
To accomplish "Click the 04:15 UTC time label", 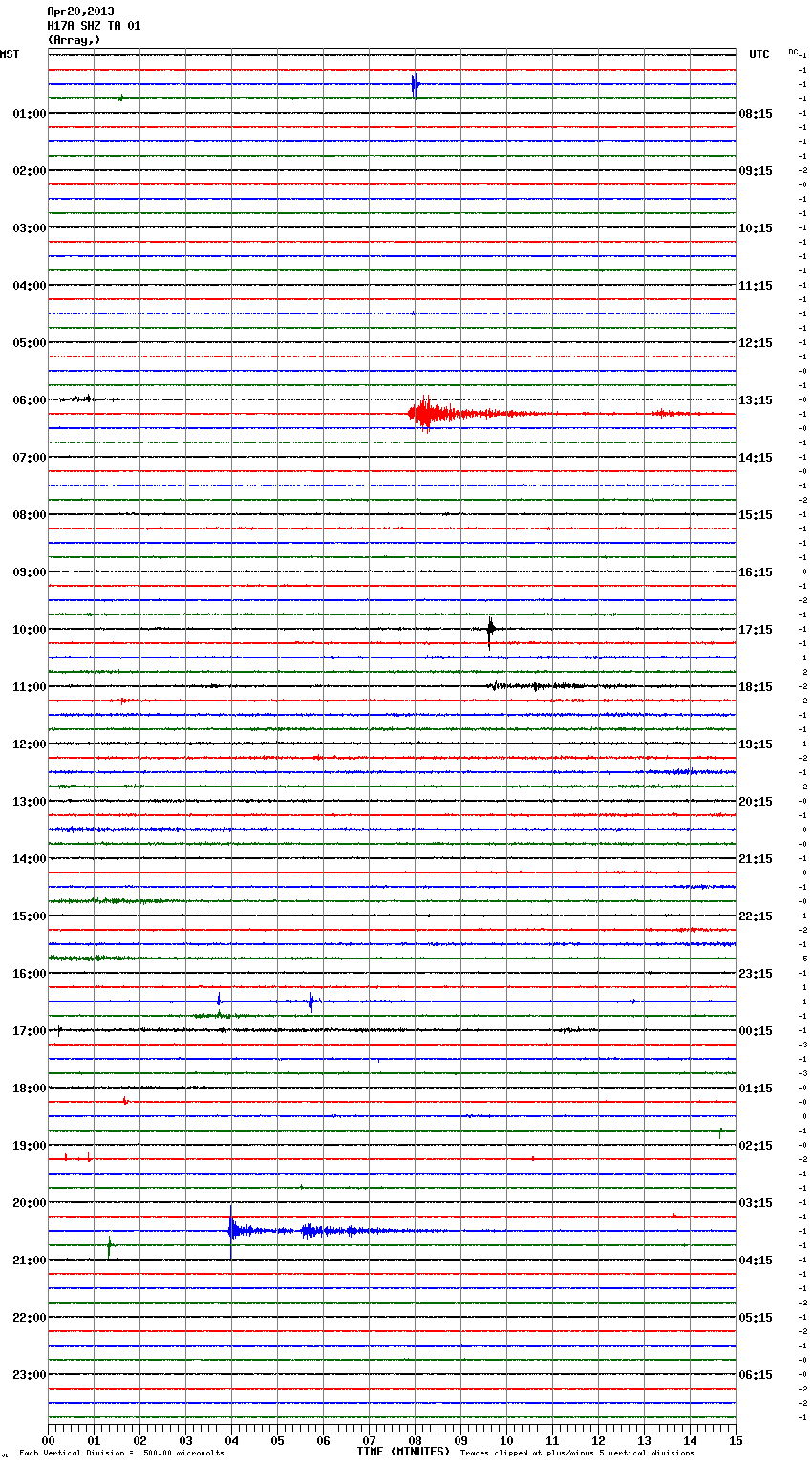I will pyautogui.click(x=756, y=1261).
